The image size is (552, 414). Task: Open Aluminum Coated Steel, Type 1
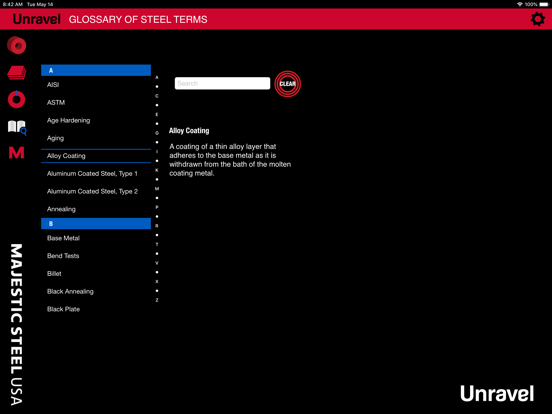coord(96,174)
